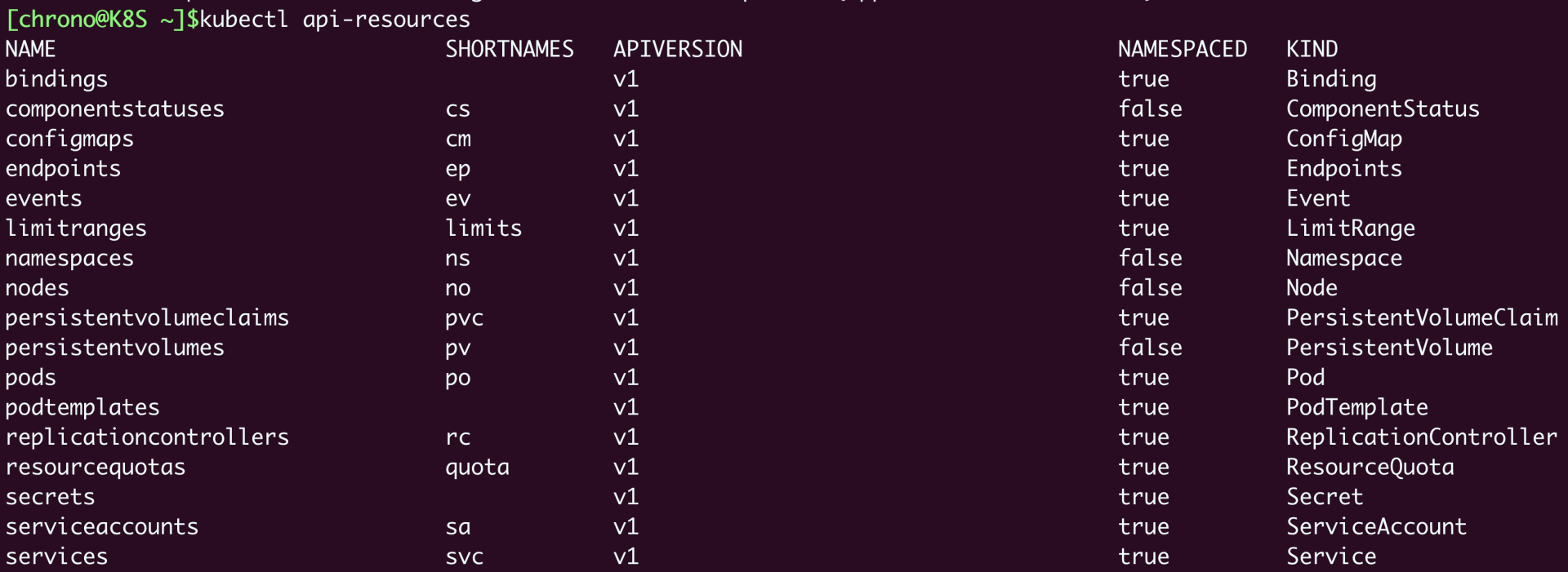Click the configmaps resource name

[69, 139]
